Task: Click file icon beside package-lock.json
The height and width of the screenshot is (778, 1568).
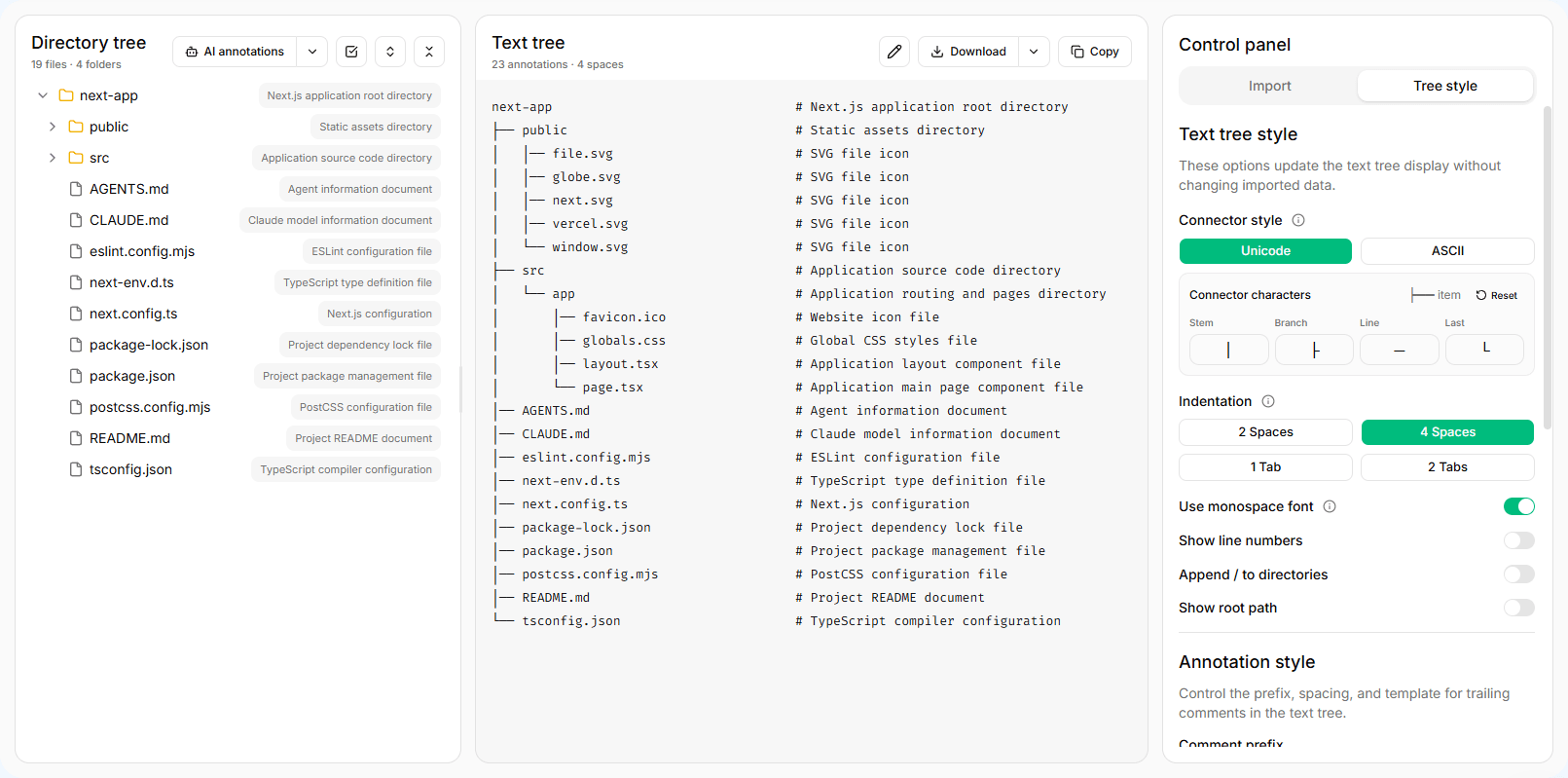Action: [x=76, y=345]
